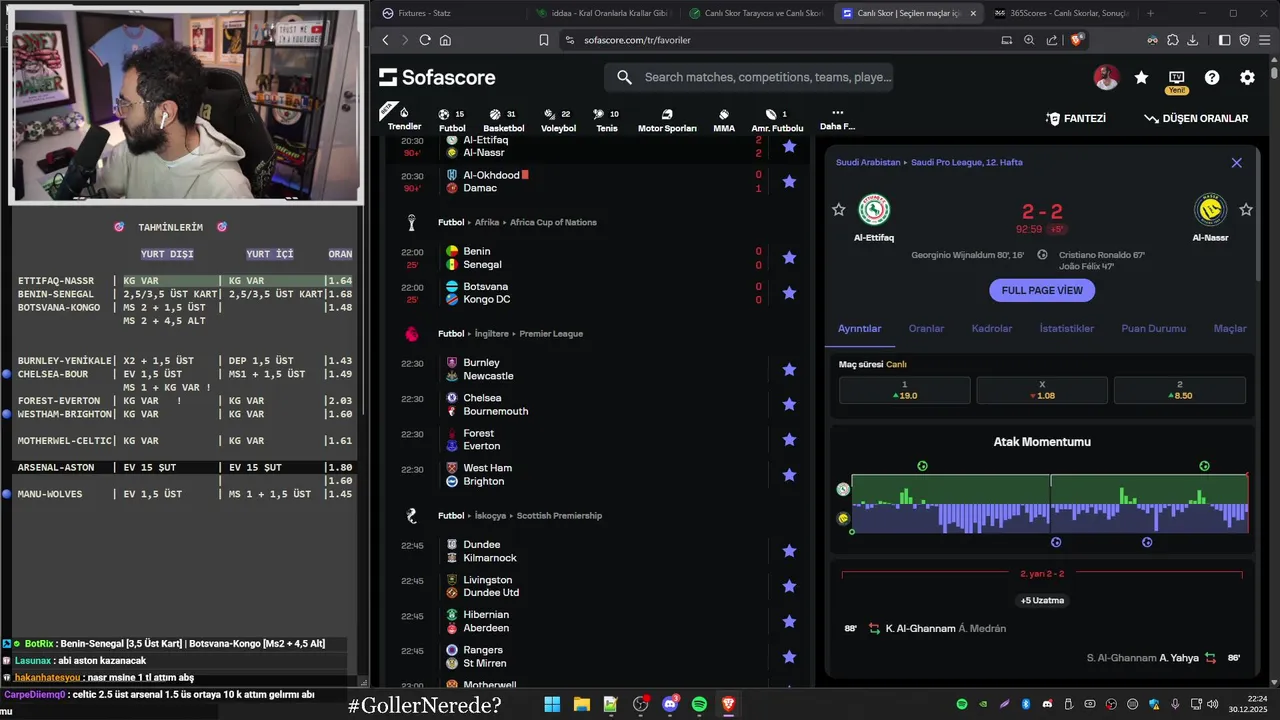Open the browser extensions puzzle icon

pos(1172,40)
